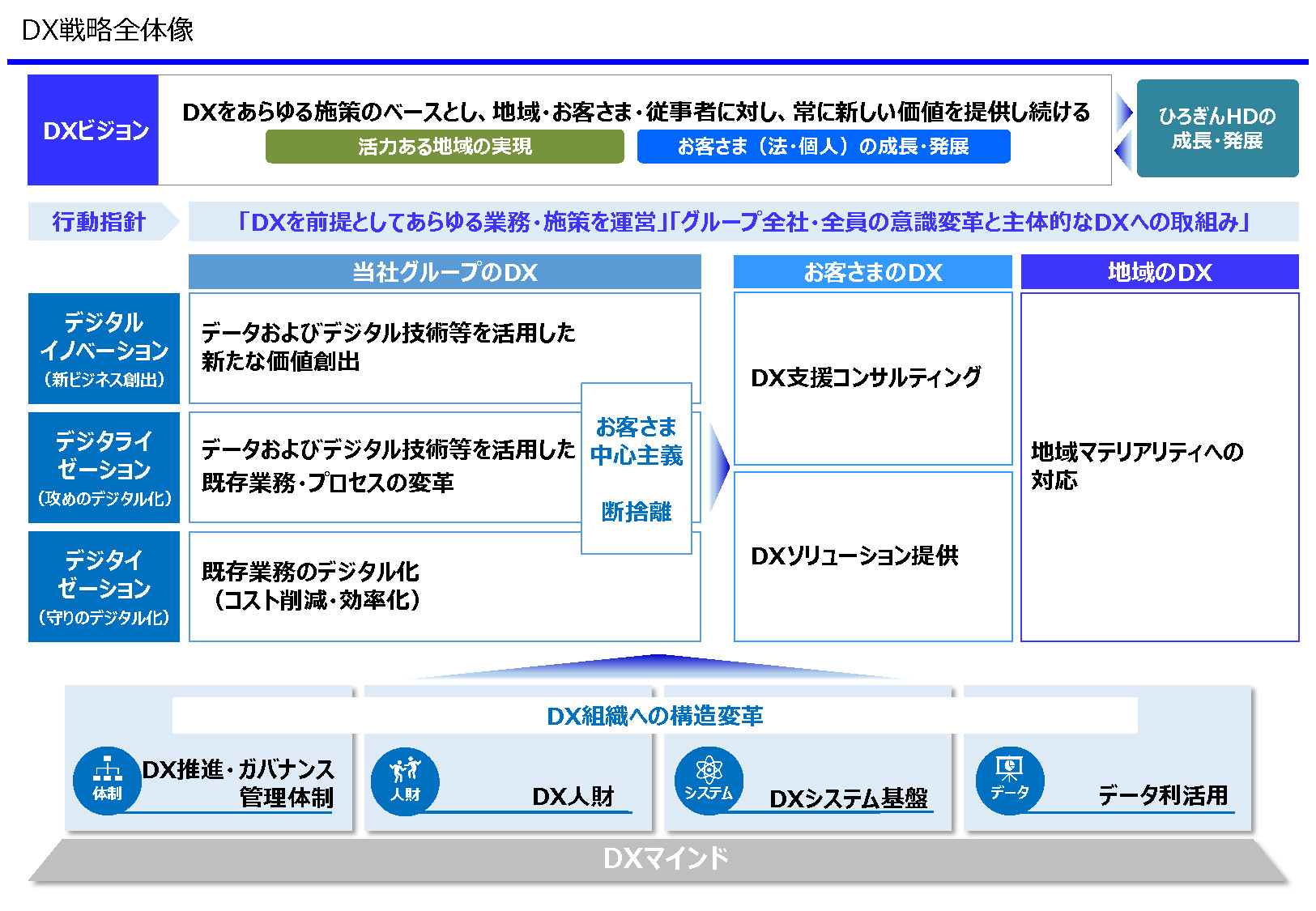Click the お客さまのDX header
The image size is (1316, 911).
point(873,272)
